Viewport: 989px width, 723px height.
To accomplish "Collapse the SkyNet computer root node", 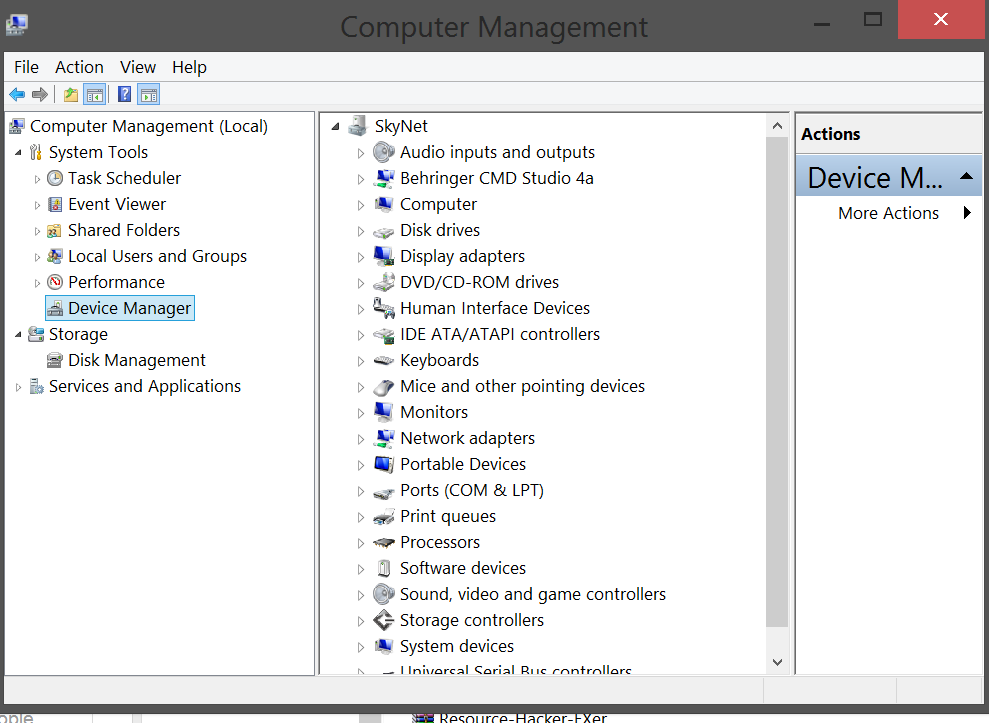I will [335, 126].
